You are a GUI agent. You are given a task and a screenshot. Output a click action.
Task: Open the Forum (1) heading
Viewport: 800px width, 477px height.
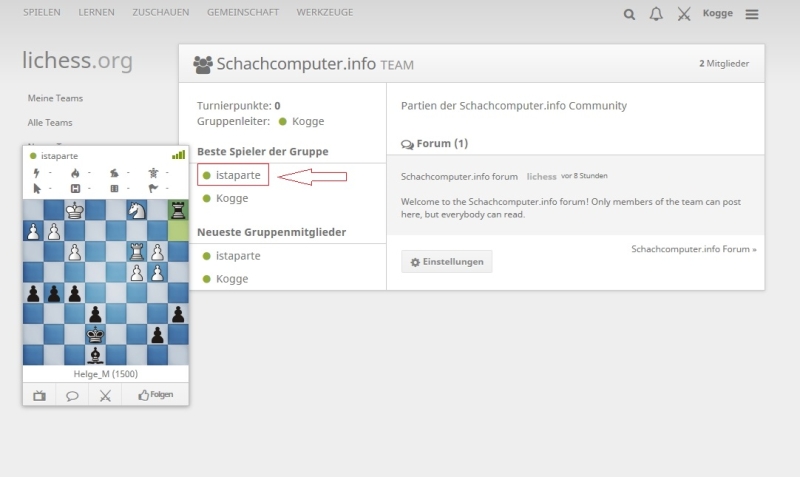pyautogui.click(x=442, y=143)
